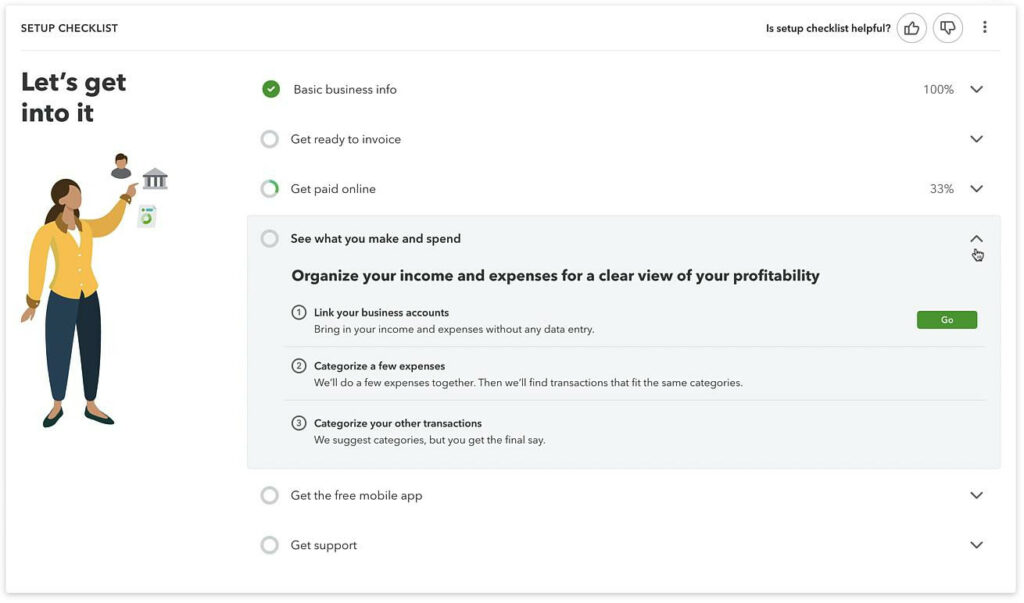Collapse the See what you make and spend section
Image resolution: width=1024 pixels, height=603 pixels.
976,238
